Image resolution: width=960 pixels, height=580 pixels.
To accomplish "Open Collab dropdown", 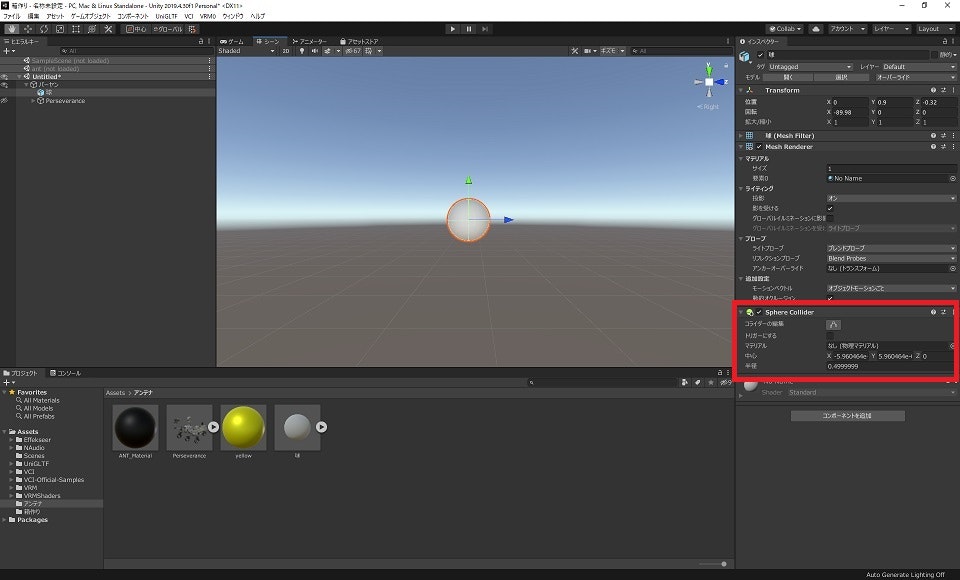I will (x=785, y=29).
